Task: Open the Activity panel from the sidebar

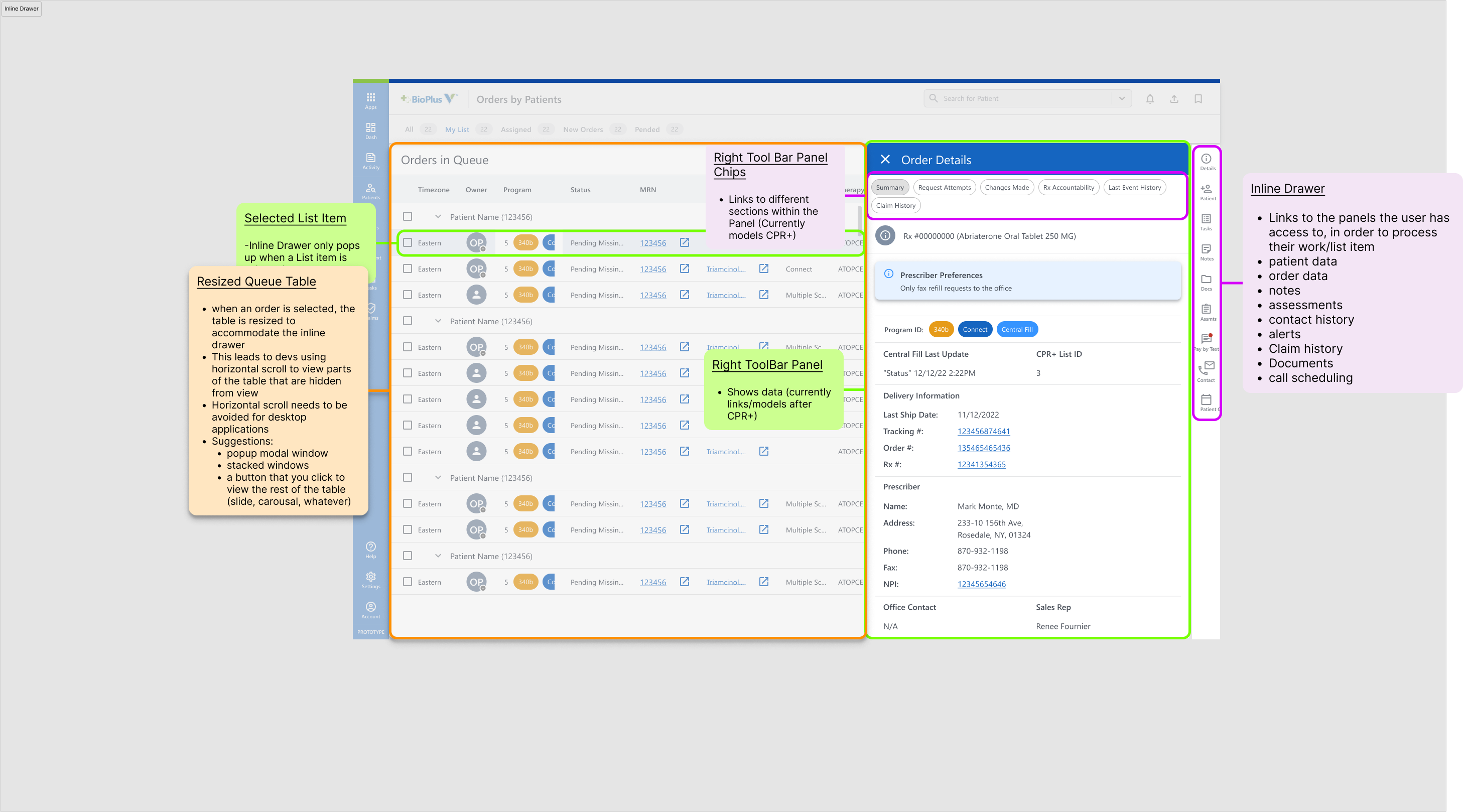Action: click(x=370, y=161)
